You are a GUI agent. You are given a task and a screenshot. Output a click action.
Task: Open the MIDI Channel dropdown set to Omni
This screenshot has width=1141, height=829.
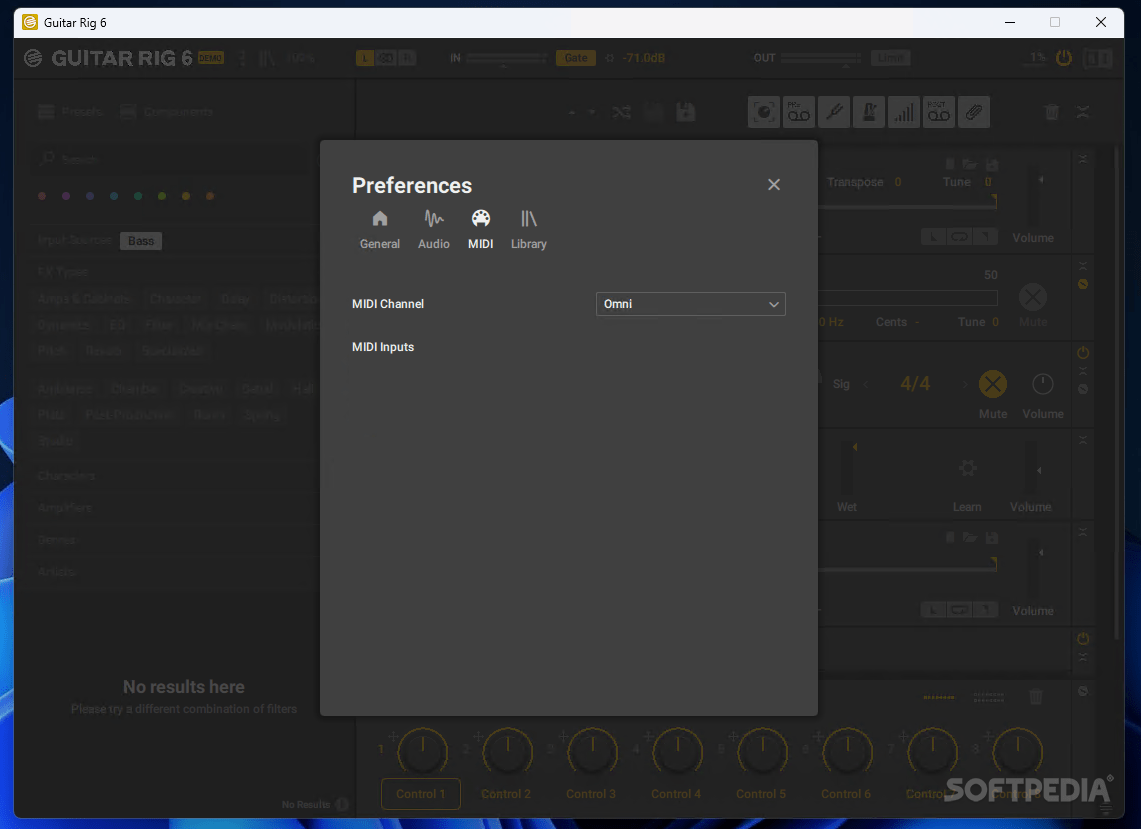[x=691, y=304]
